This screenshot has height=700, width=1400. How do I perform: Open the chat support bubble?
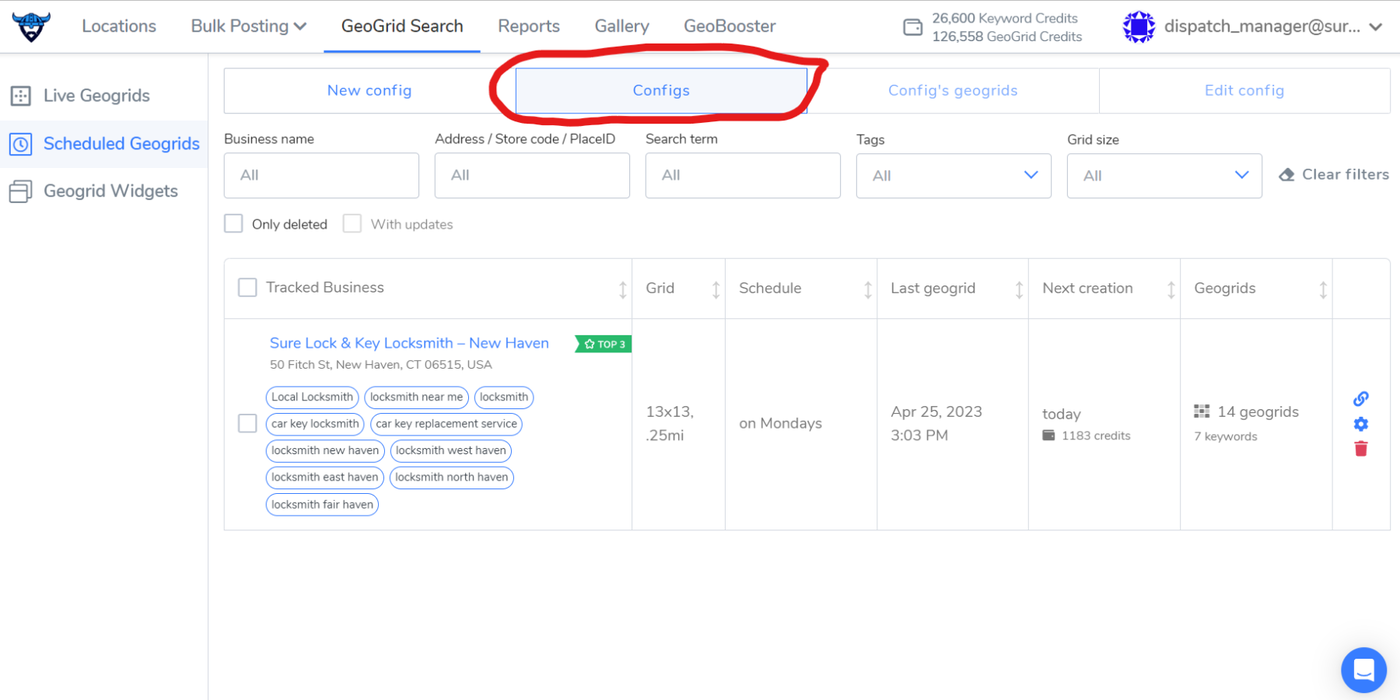pyautogui.click(x=1363, y=671)
